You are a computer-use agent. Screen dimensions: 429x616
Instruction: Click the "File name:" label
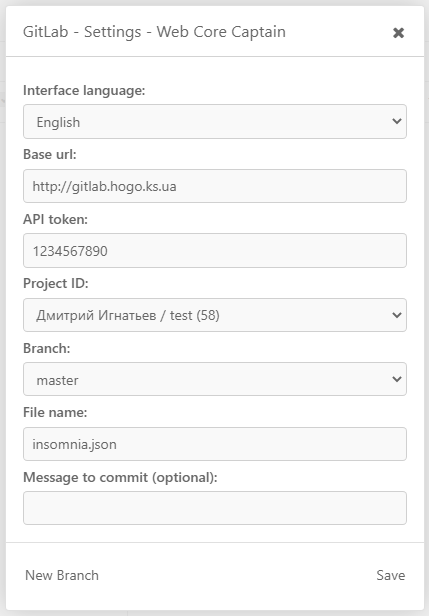click(x=55, y=412)
